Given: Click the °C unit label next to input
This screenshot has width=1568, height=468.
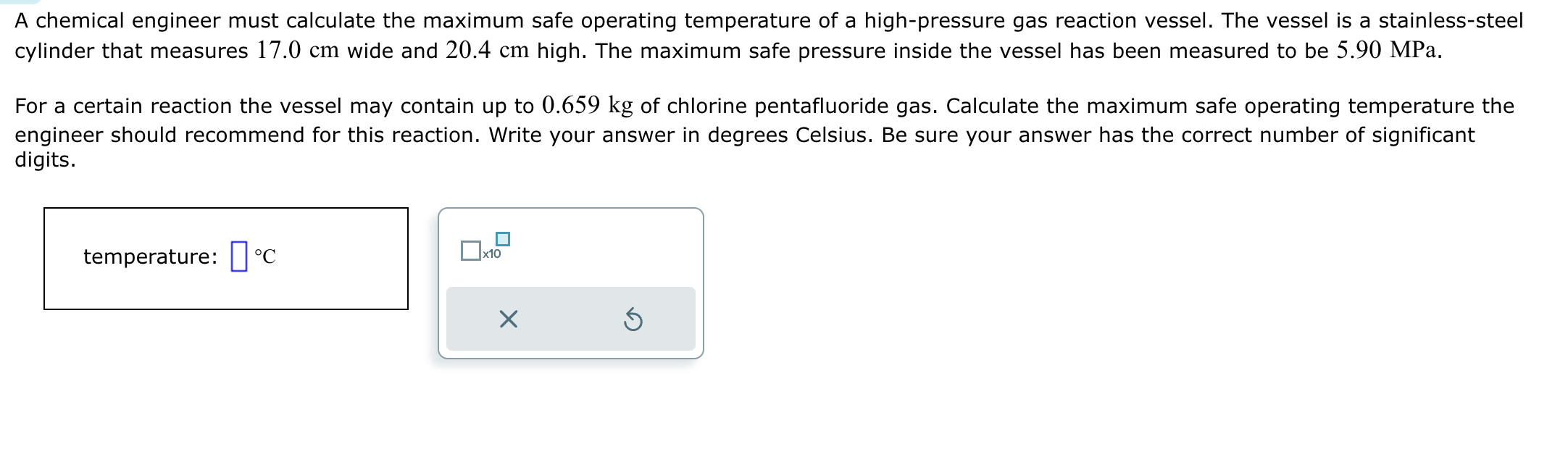Looking at the screenshot, I should pyautogui.click(x=266, y=256).
